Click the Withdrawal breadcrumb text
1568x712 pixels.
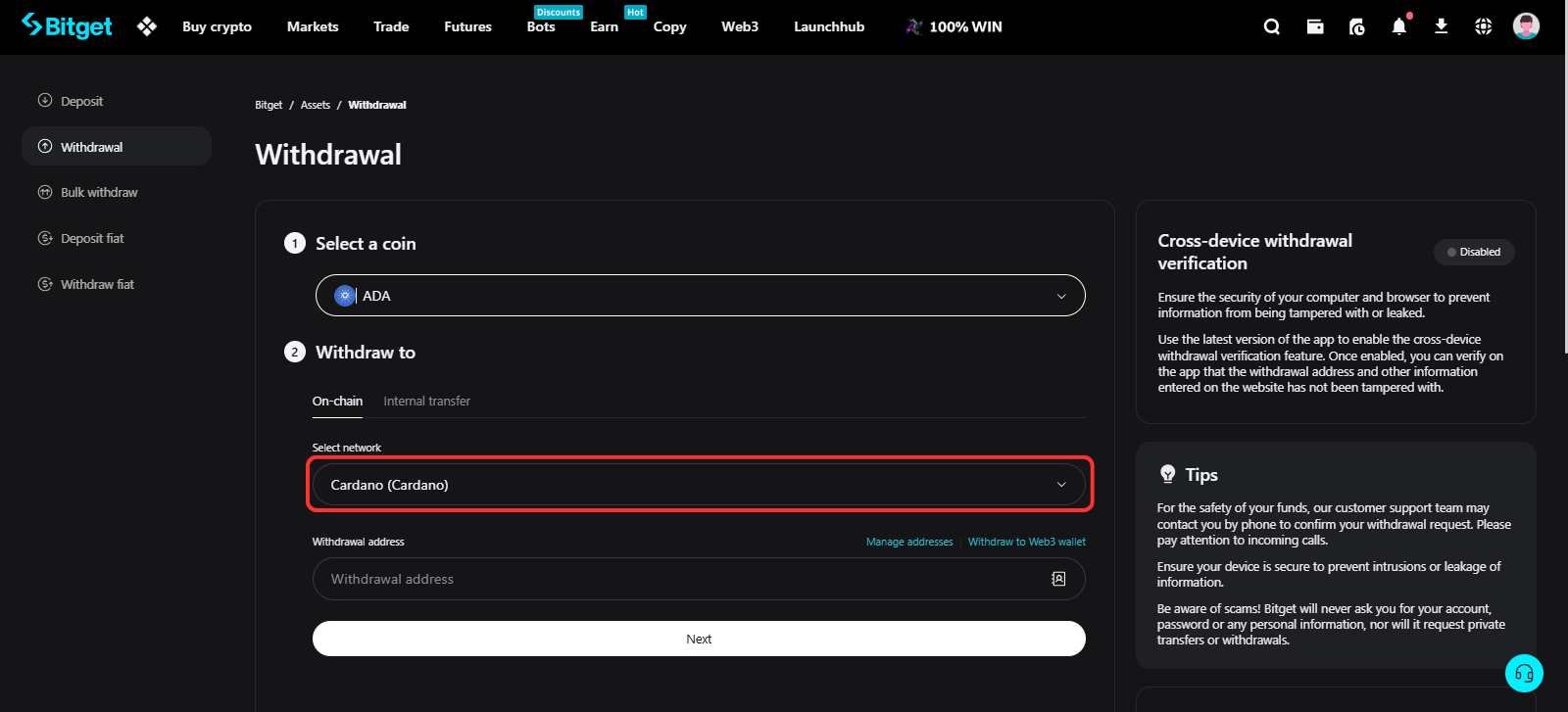[377, 105]
